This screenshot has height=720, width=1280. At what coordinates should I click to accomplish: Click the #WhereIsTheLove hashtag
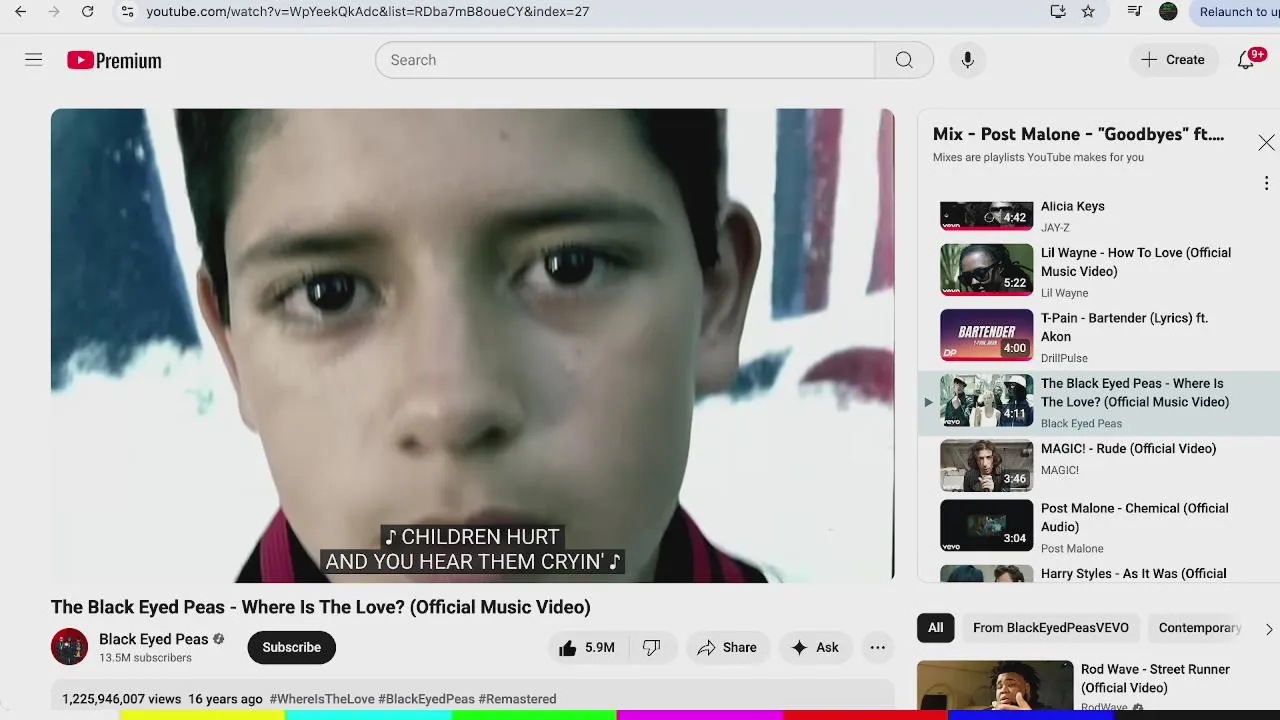[322, 699]
